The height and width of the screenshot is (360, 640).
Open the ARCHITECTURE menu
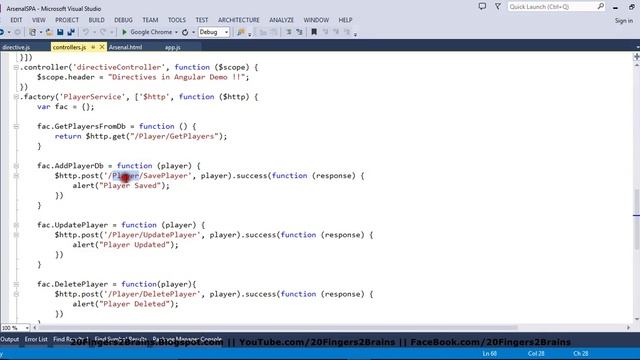click(239, 20)
